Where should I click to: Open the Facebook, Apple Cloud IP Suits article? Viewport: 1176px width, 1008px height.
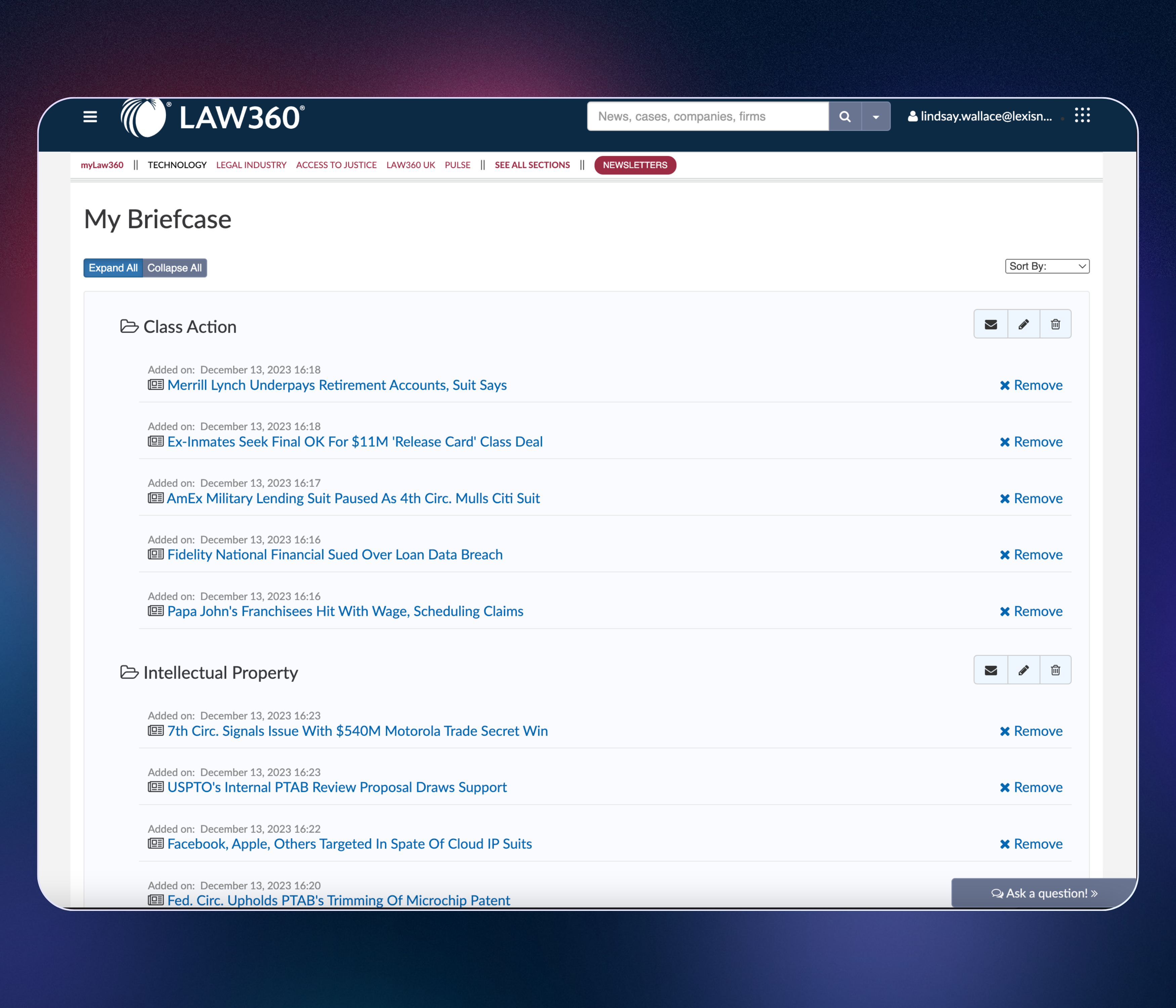[x=350, y=844]
